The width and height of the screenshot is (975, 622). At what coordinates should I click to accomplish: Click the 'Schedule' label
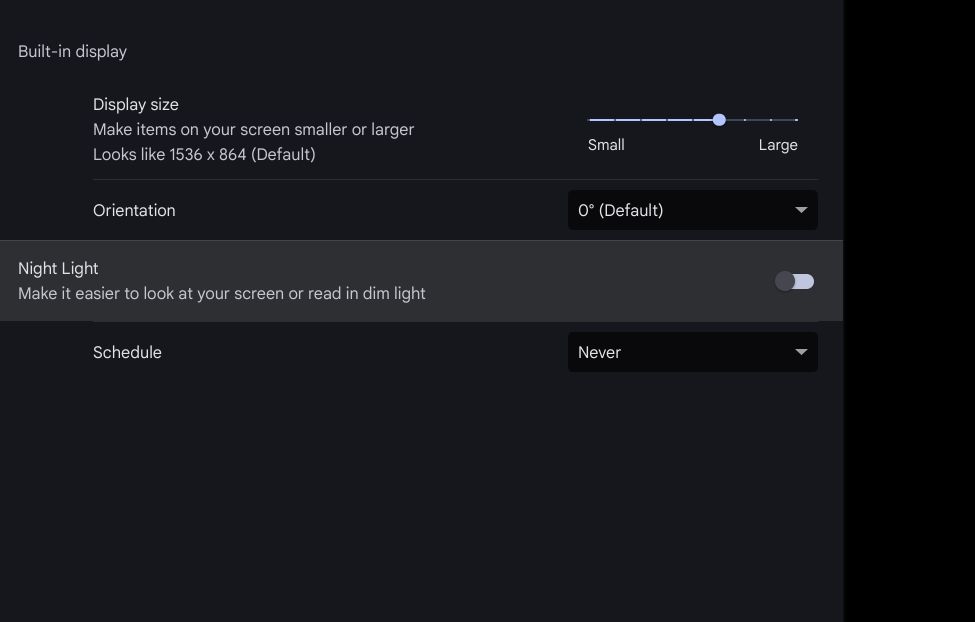(127, 352)
